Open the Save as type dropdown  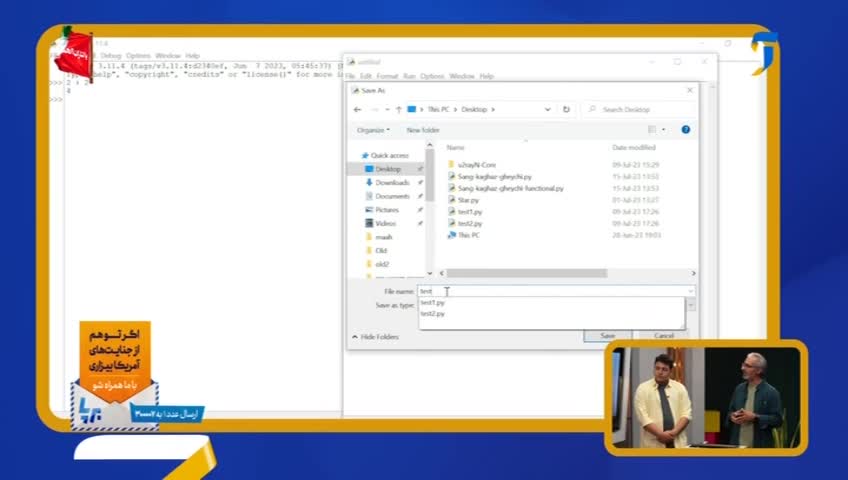[x=691, y=305]
